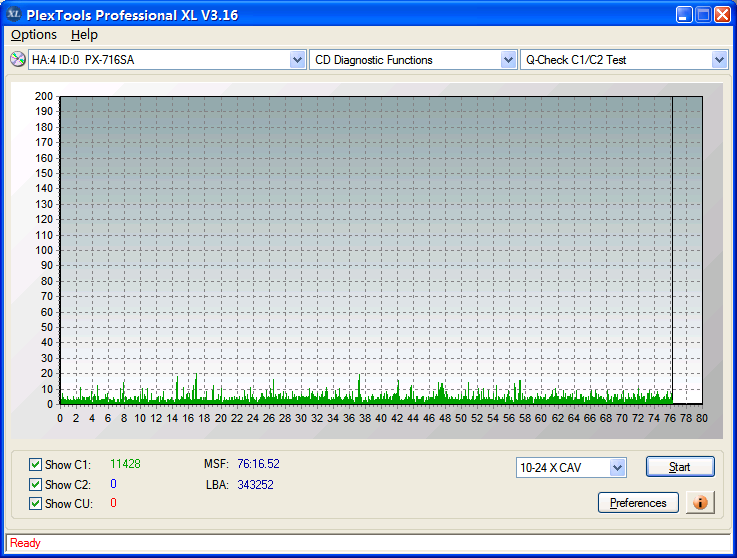
Task: Close the PlexTools Professional window
Action: [723, 15]
